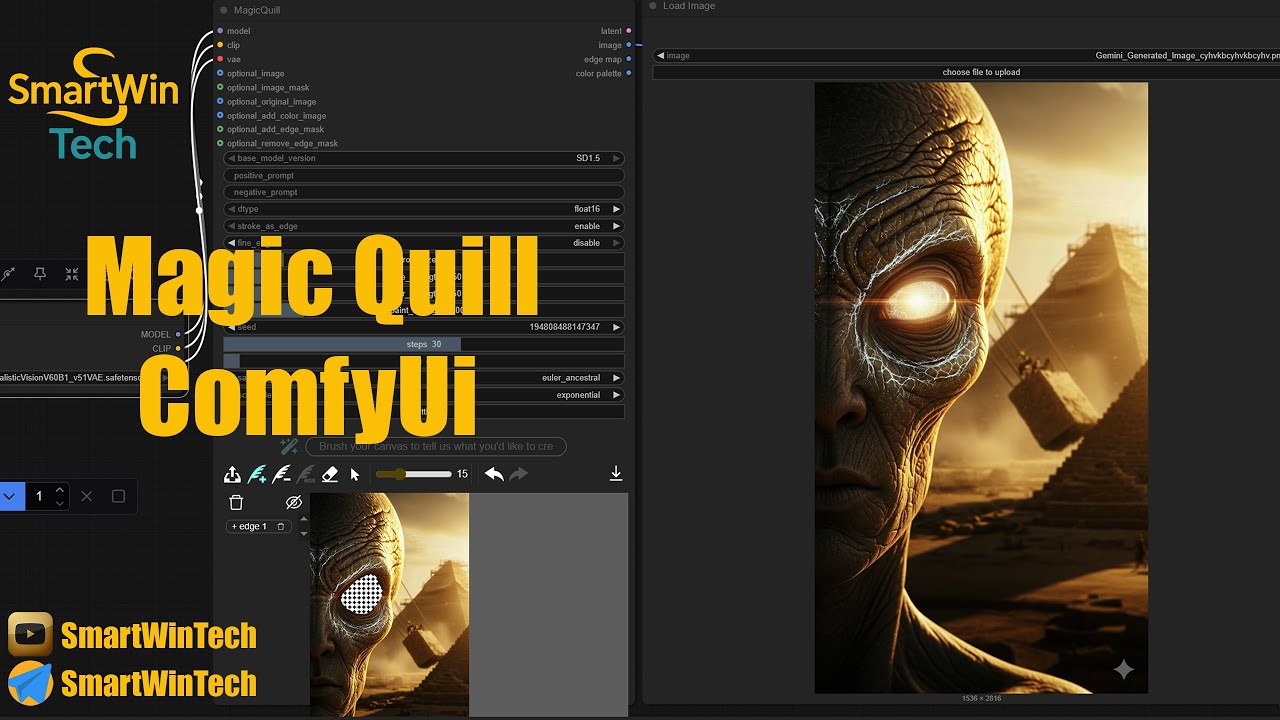
Task: Undo the last stroke
Action: [494, 474]
